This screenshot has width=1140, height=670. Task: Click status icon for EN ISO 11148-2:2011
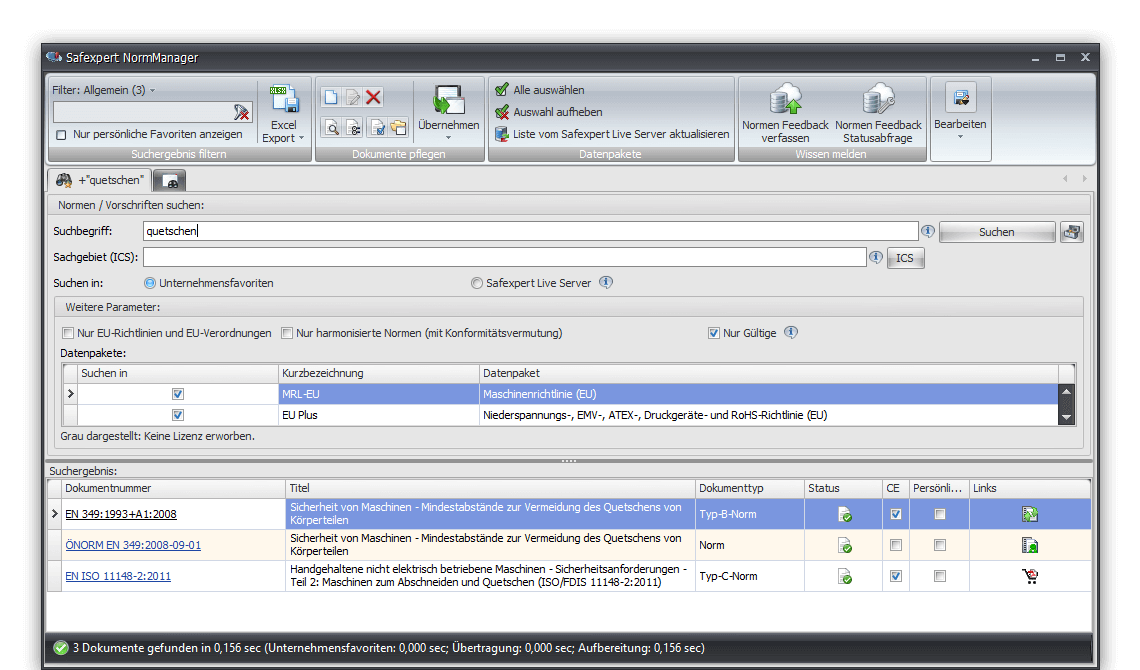844,576
